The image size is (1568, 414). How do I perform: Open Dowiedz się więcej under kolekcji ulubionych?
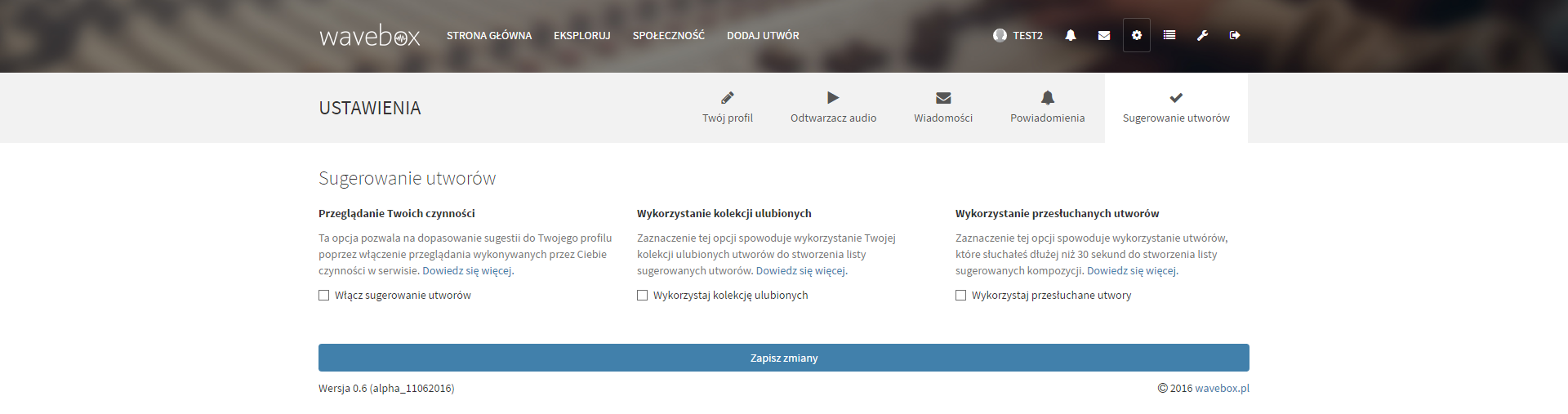(x=800, y=271)
